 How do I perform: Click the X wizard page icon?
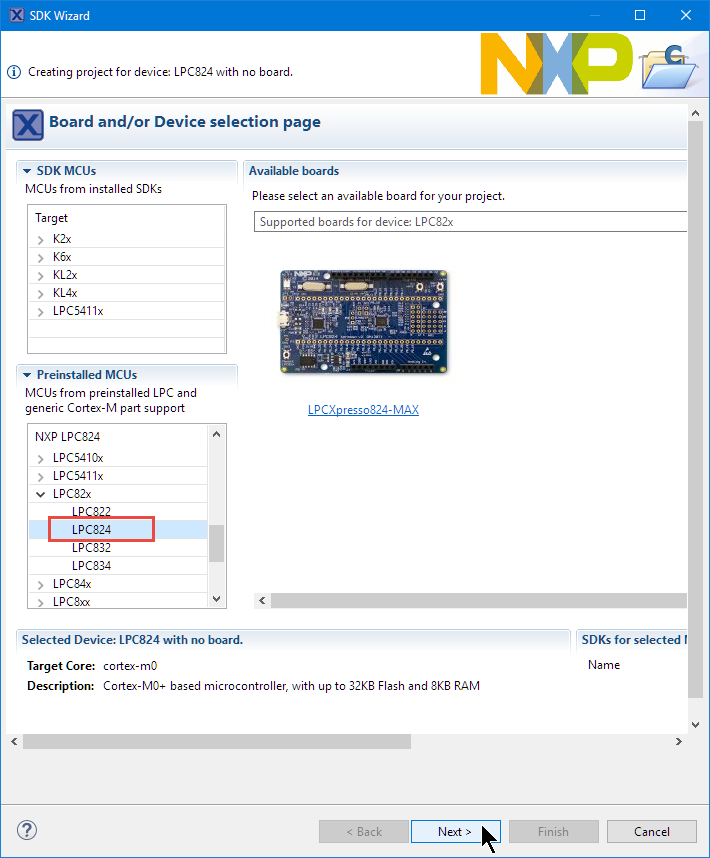[27, 125]
